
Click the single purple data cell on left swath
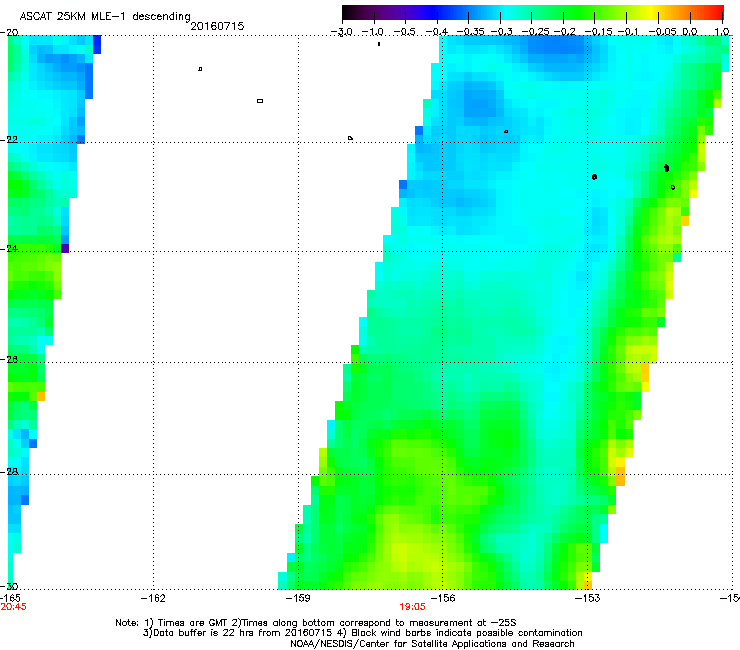(65, 248)
